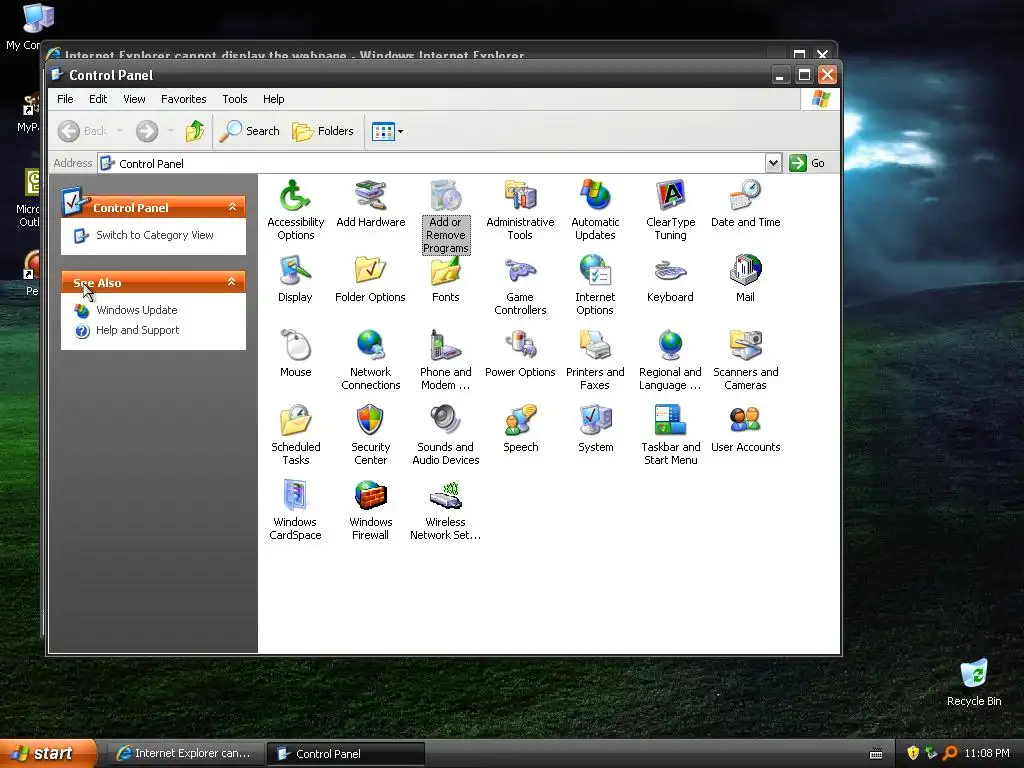Open the Windows Update link

point(136,310)
